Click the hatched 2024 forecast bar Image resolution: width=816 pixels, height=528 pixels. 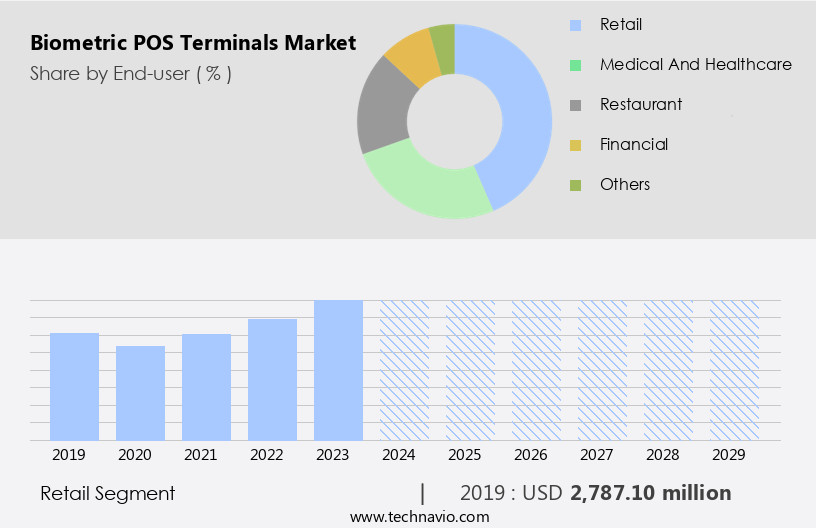[x=404, y=370]
